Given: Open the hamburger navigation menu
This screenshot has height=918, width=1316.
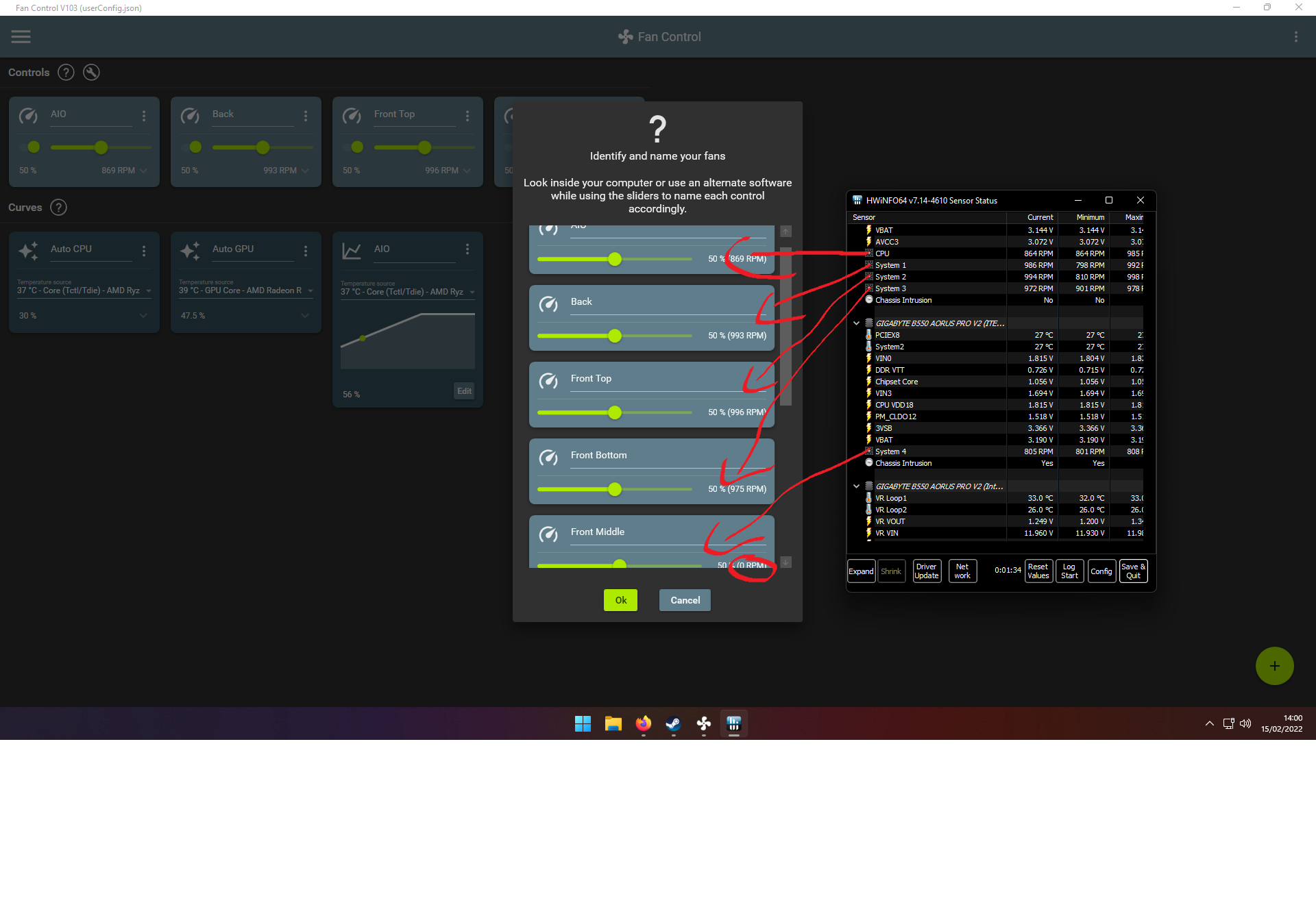Looking at the screenshot, I should point(21,36).
